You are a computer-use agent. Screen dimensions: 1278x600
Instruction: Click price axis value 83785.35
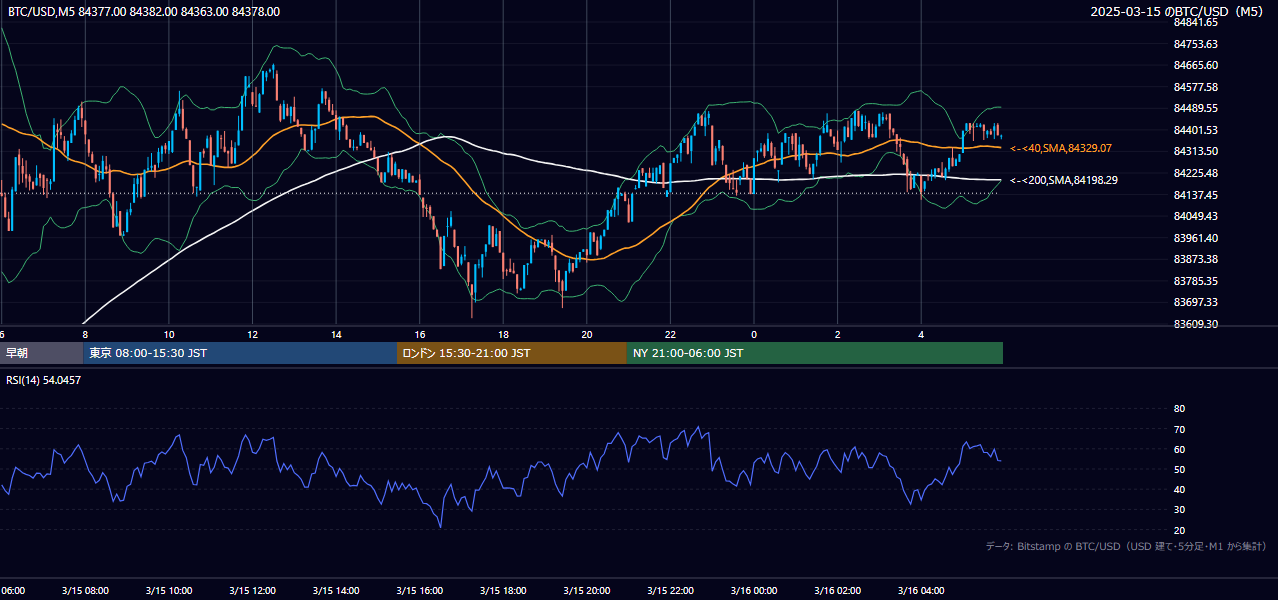click(x=1195, y=281)
